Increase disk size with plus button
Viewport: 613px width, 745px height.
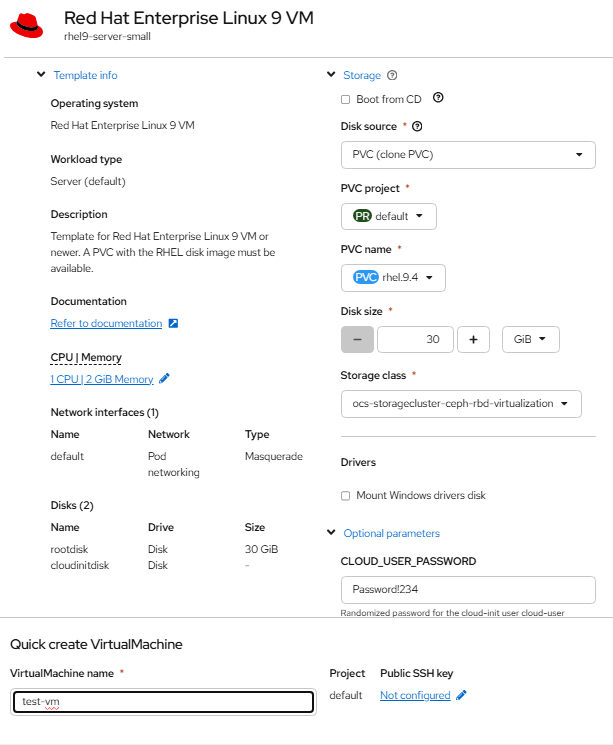point(473,339)
